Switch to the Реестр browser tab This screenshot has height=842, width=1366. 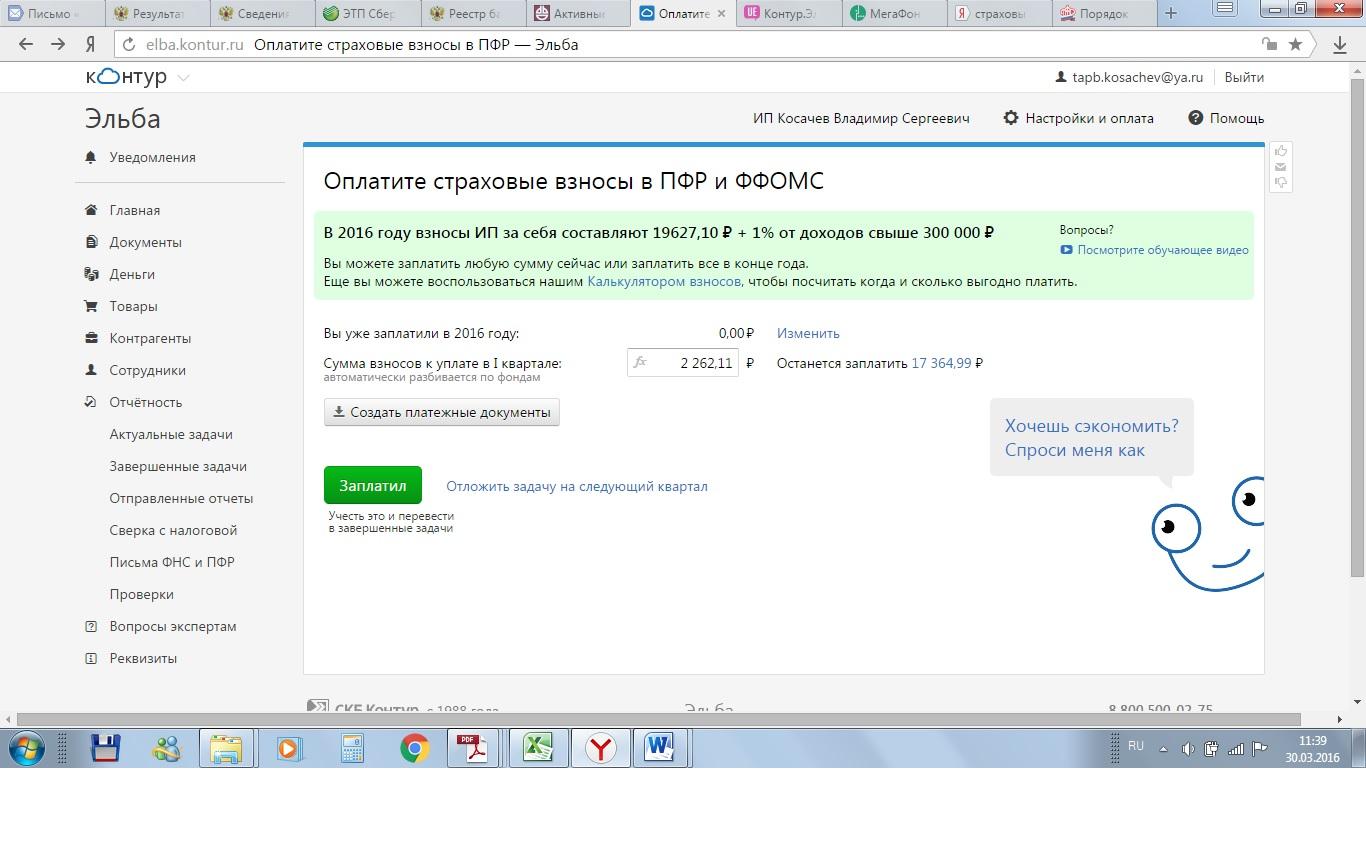coord(473,14)
